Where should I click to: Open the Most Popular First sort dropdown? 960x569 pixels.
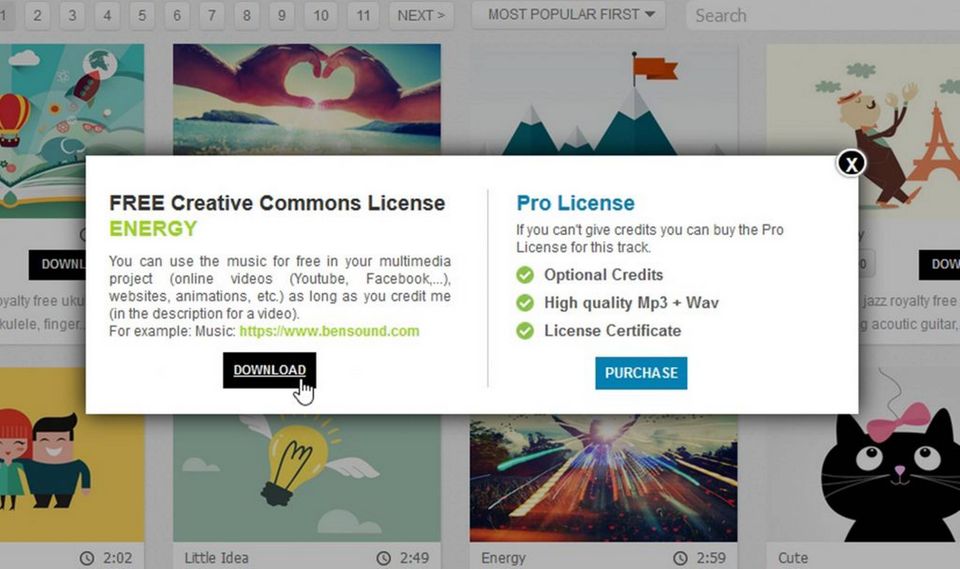pyautogui.click(x=575, y=15)
